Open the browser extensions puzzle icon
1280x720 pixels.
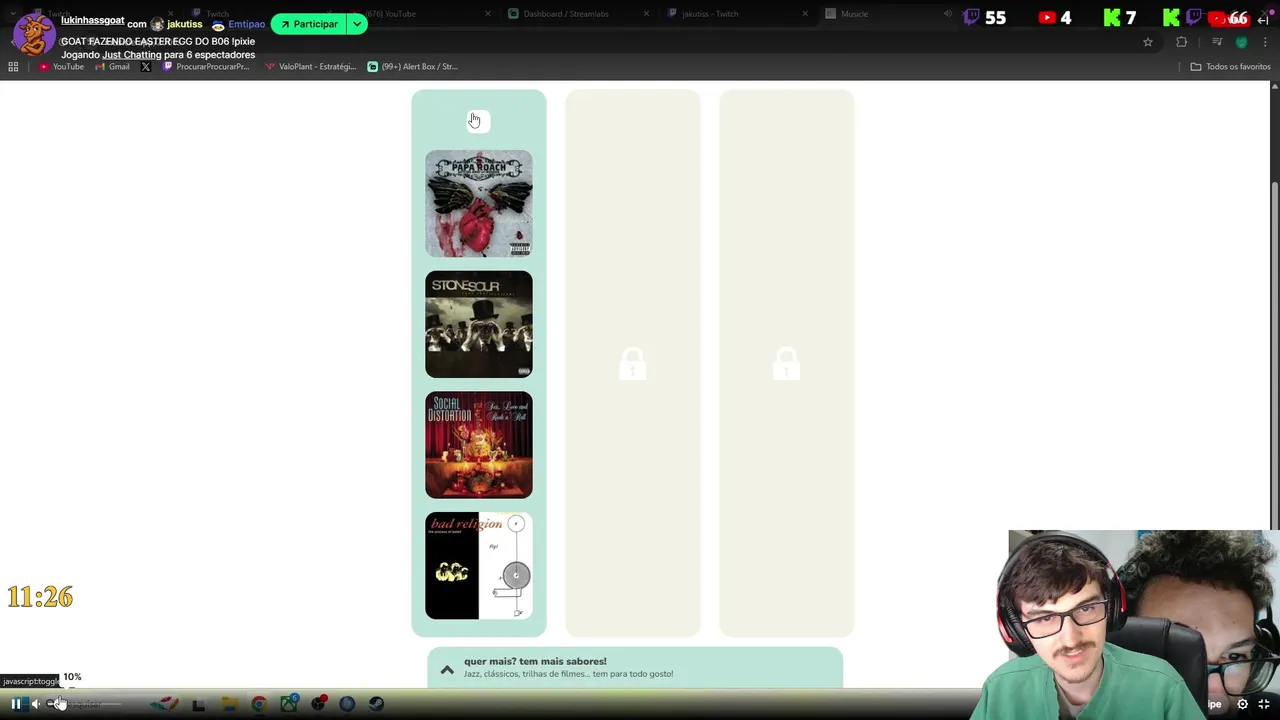[x=1182, y=42]
